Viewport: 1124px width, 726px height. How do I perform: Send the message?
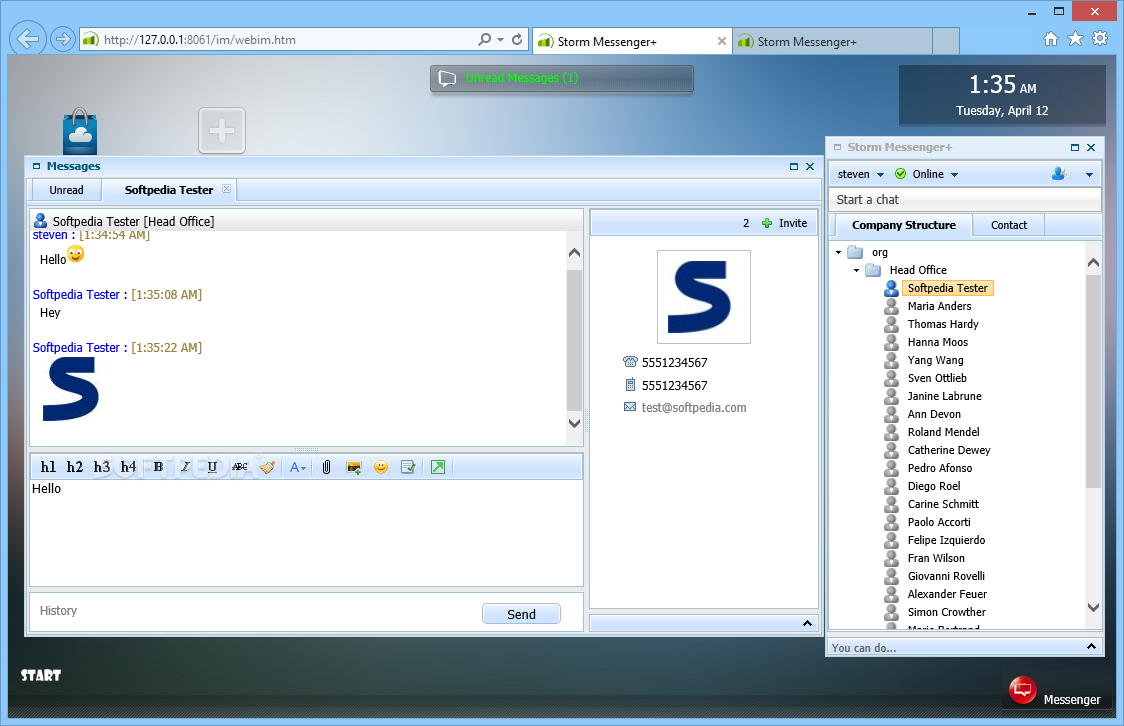click(x=521, y=614)
